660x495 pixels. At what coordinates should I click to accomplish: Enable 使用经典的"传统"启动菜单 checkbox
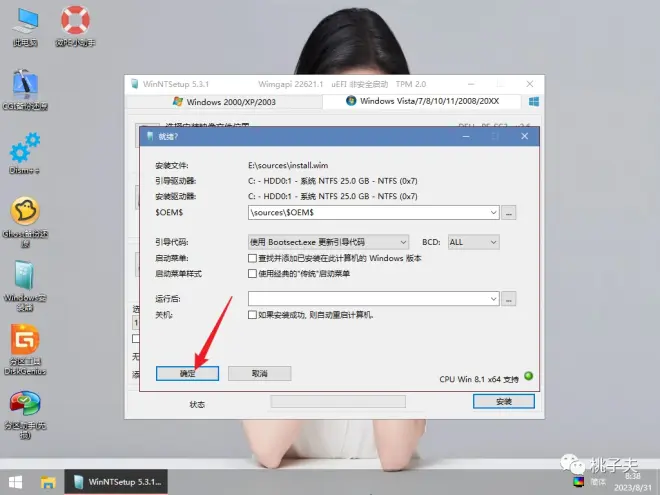click(x=252, y=274)
